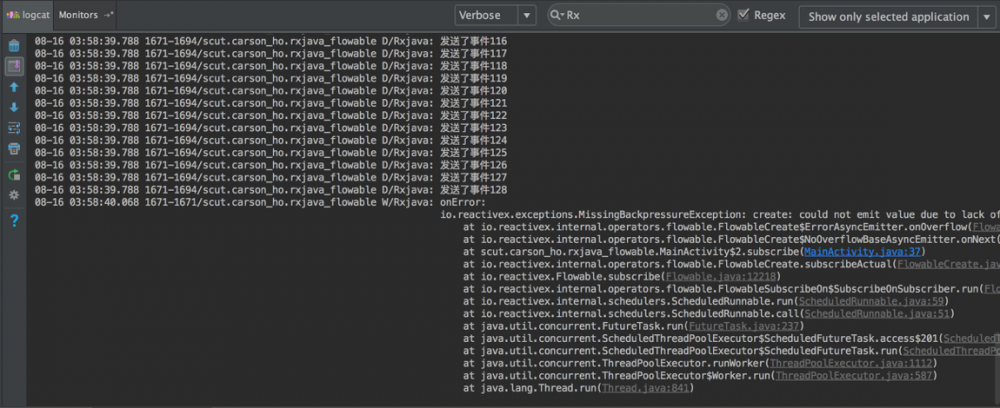
Task: Click log line 发送了事件117
Action: point(271,54)
